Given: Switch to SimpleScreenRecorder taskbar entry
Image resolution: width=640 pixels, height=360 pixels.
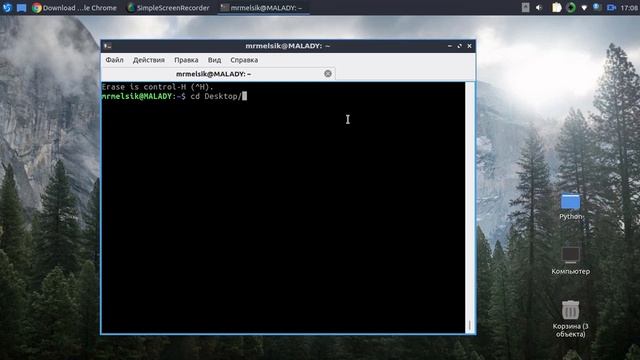Looking at the screenshot, I should coord(168,8).
